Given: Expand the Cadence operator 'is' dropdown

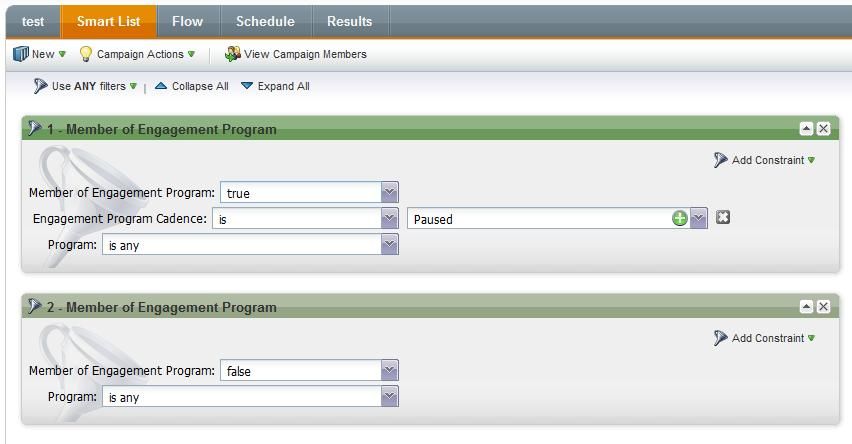Looking at the screenshot, I should 389,219.
